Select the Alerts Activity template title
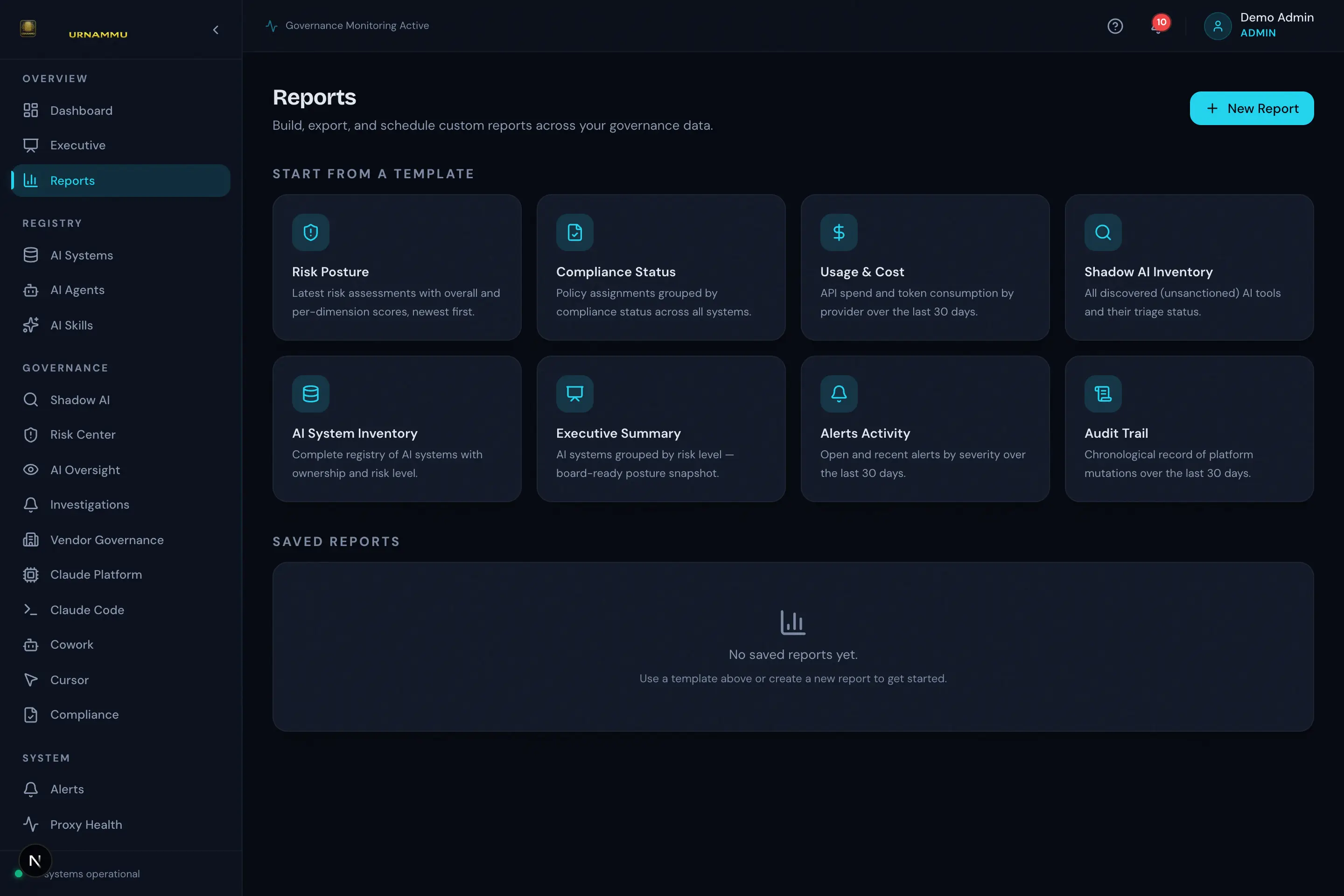Viewport: 1344px width, 896px height. [x=865, y=433]
